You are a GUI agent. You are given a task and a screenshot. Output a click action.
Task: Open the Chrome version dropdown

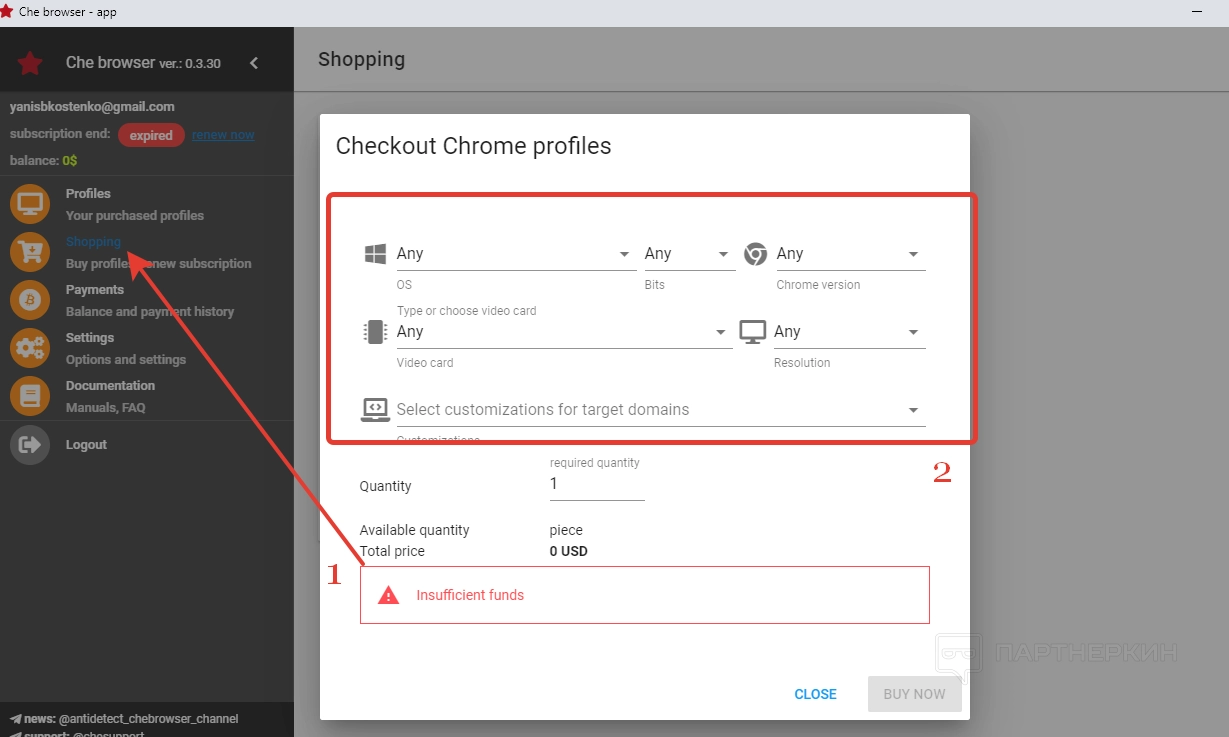point(851,254)
